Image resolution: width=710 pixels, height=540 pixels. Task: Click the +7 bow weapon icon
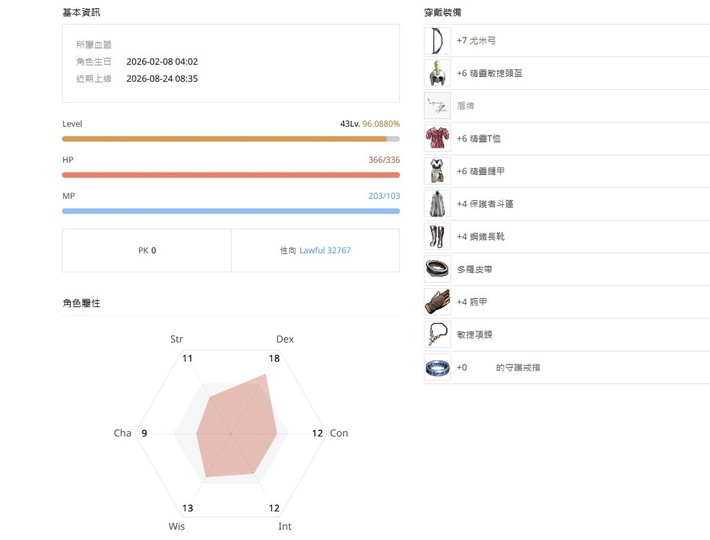point(437,41)
